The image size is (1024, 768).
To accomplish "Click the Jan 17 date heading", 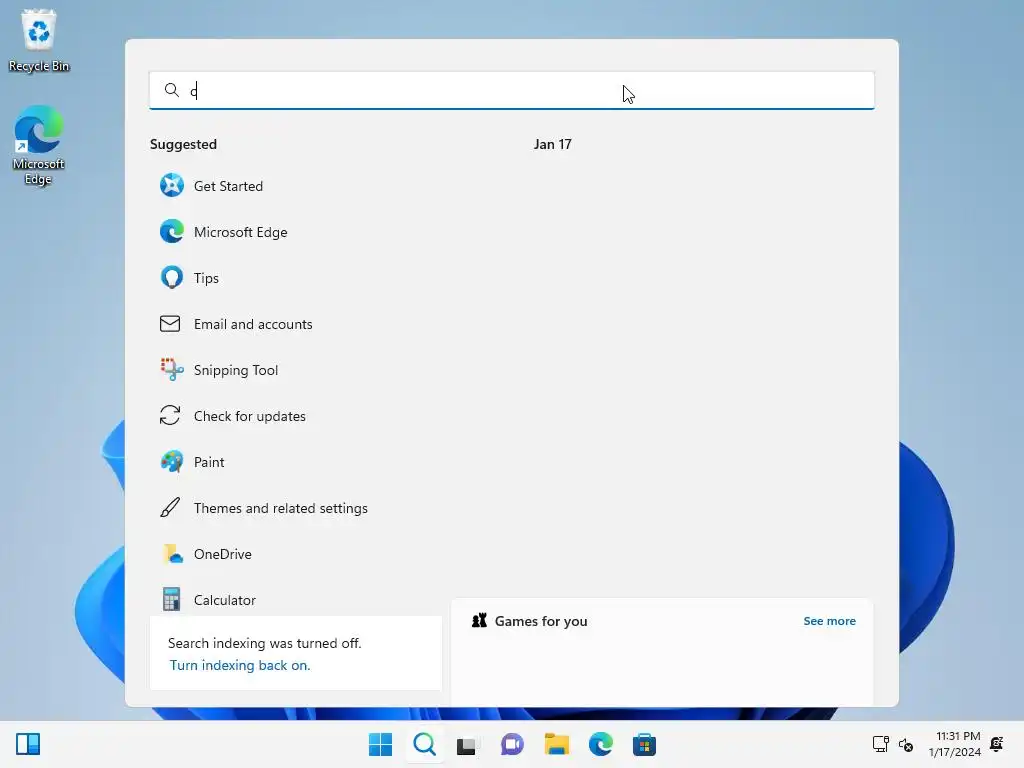I will click(552, 144).
